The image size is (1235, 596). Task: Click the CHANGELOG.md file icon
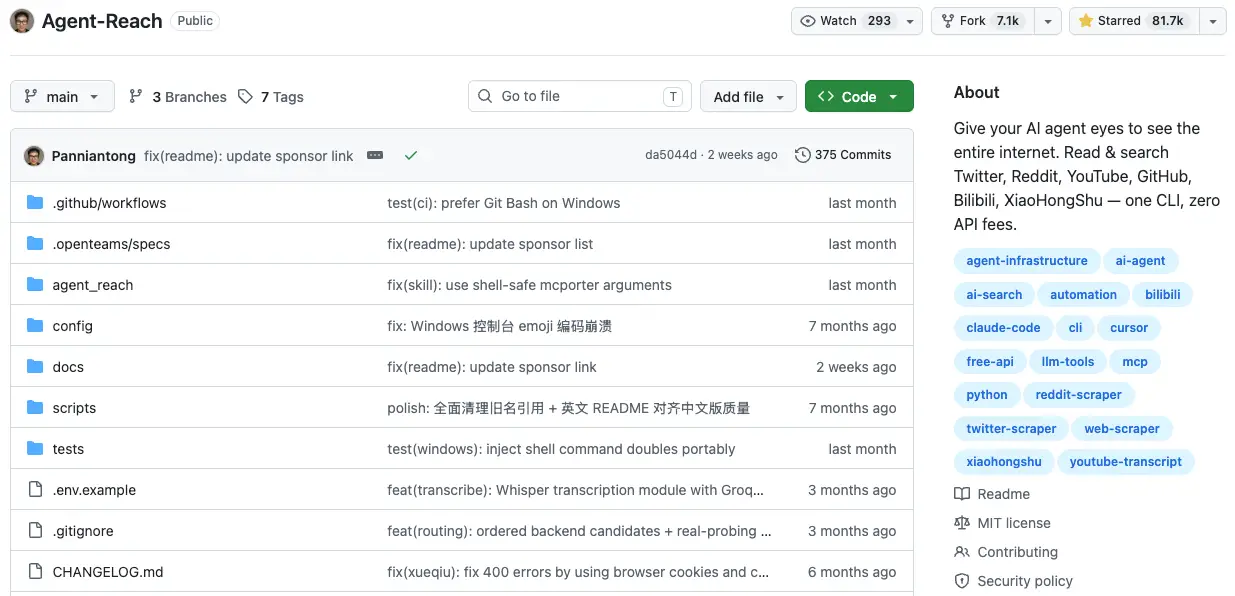pos(35,572)
